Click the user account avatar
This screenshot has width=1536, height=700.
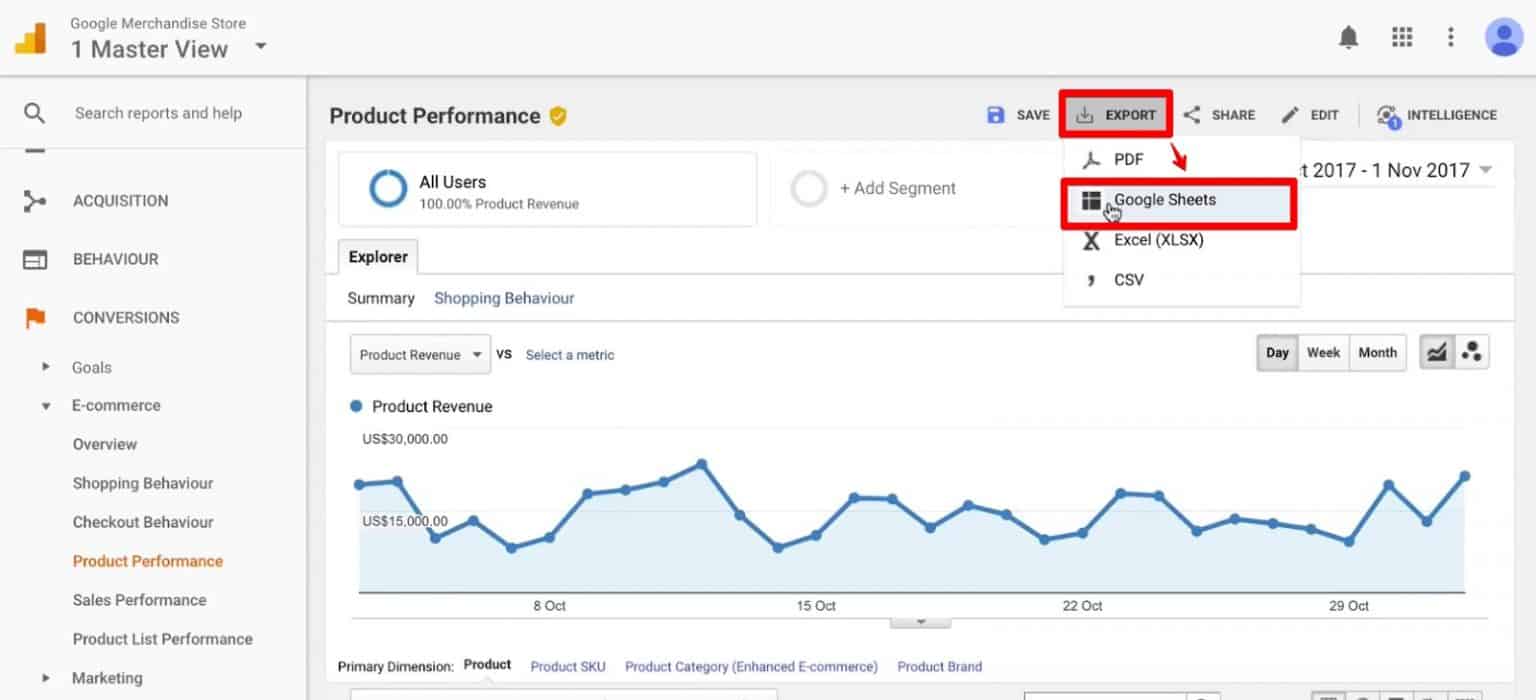tap(1503, 38)
